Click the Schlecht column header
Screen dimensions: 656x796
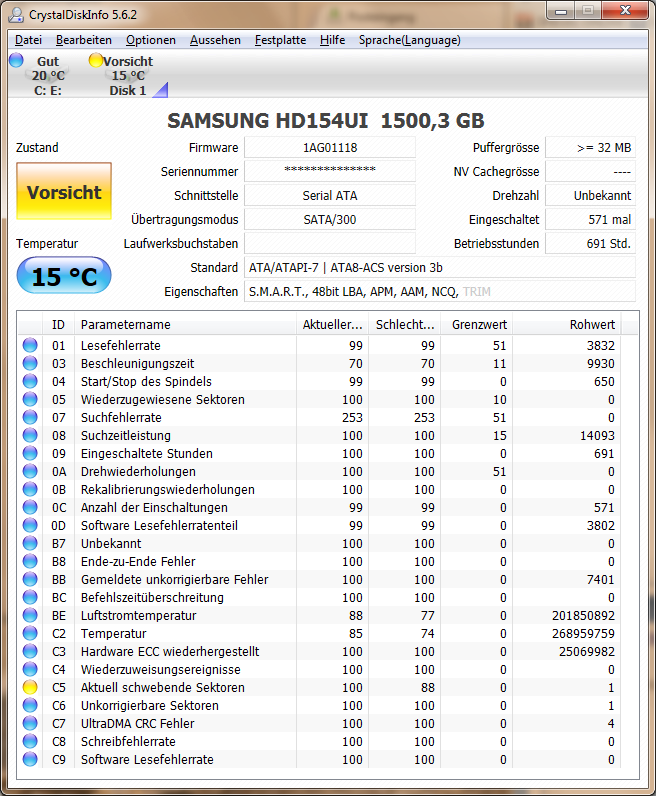[405, 324]
